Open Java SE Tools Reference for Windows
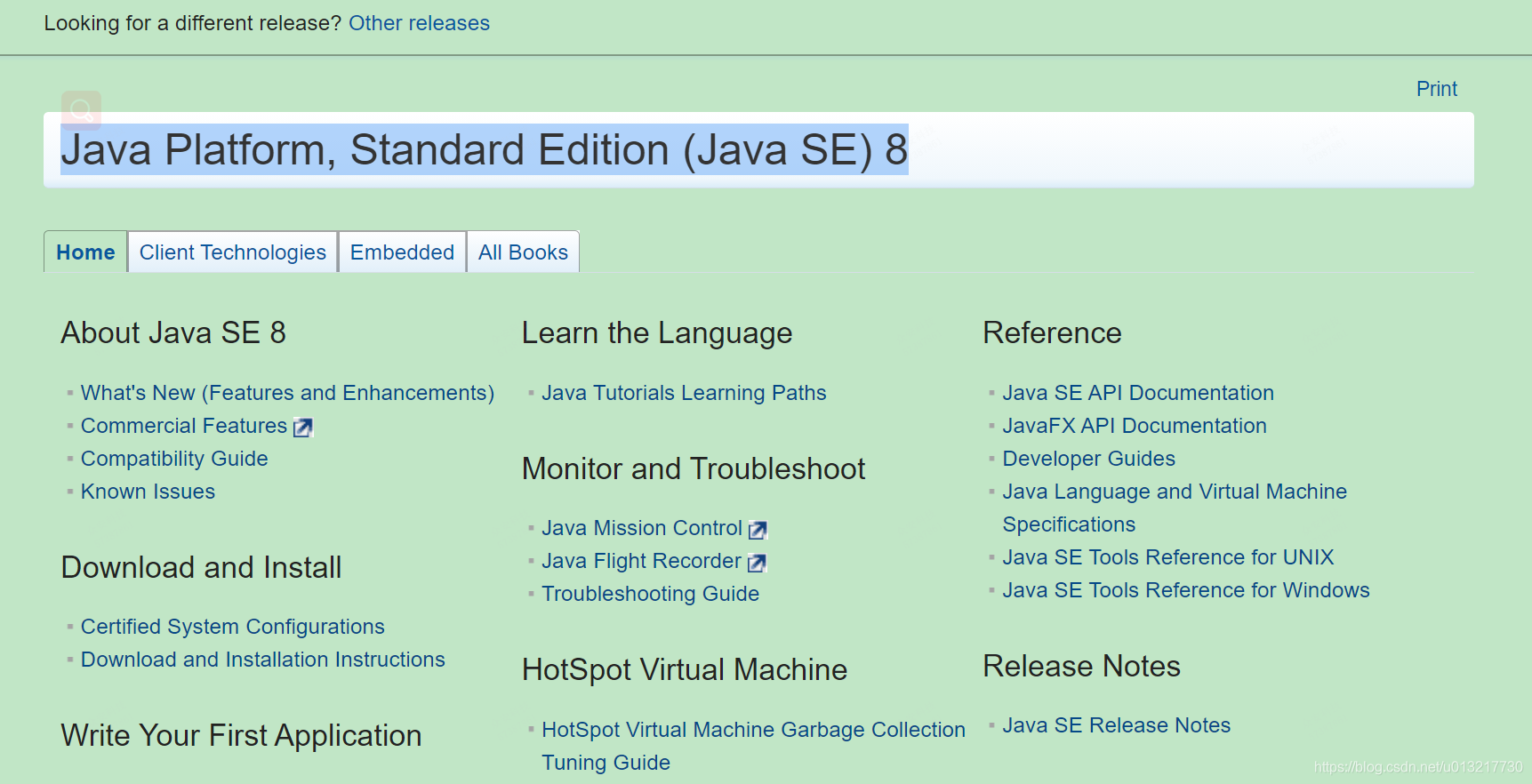 [x=1186, y=590]
